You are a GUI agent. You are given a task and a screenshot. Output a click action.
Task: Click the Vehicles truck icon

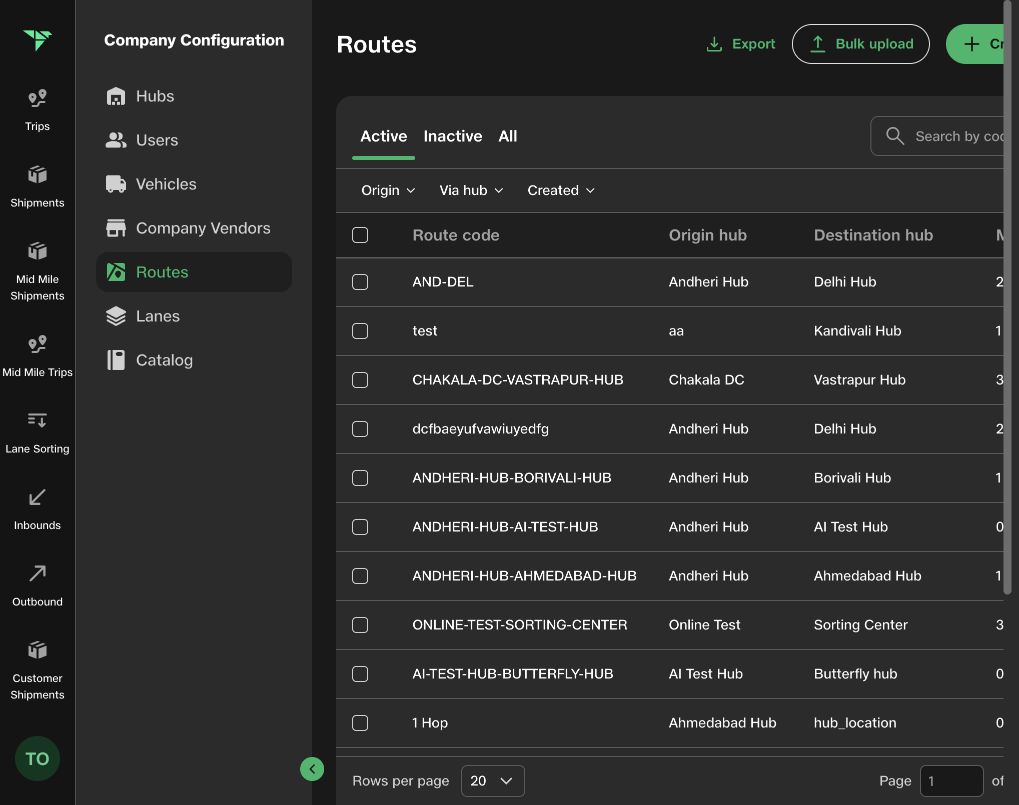[x=116, y=184]
